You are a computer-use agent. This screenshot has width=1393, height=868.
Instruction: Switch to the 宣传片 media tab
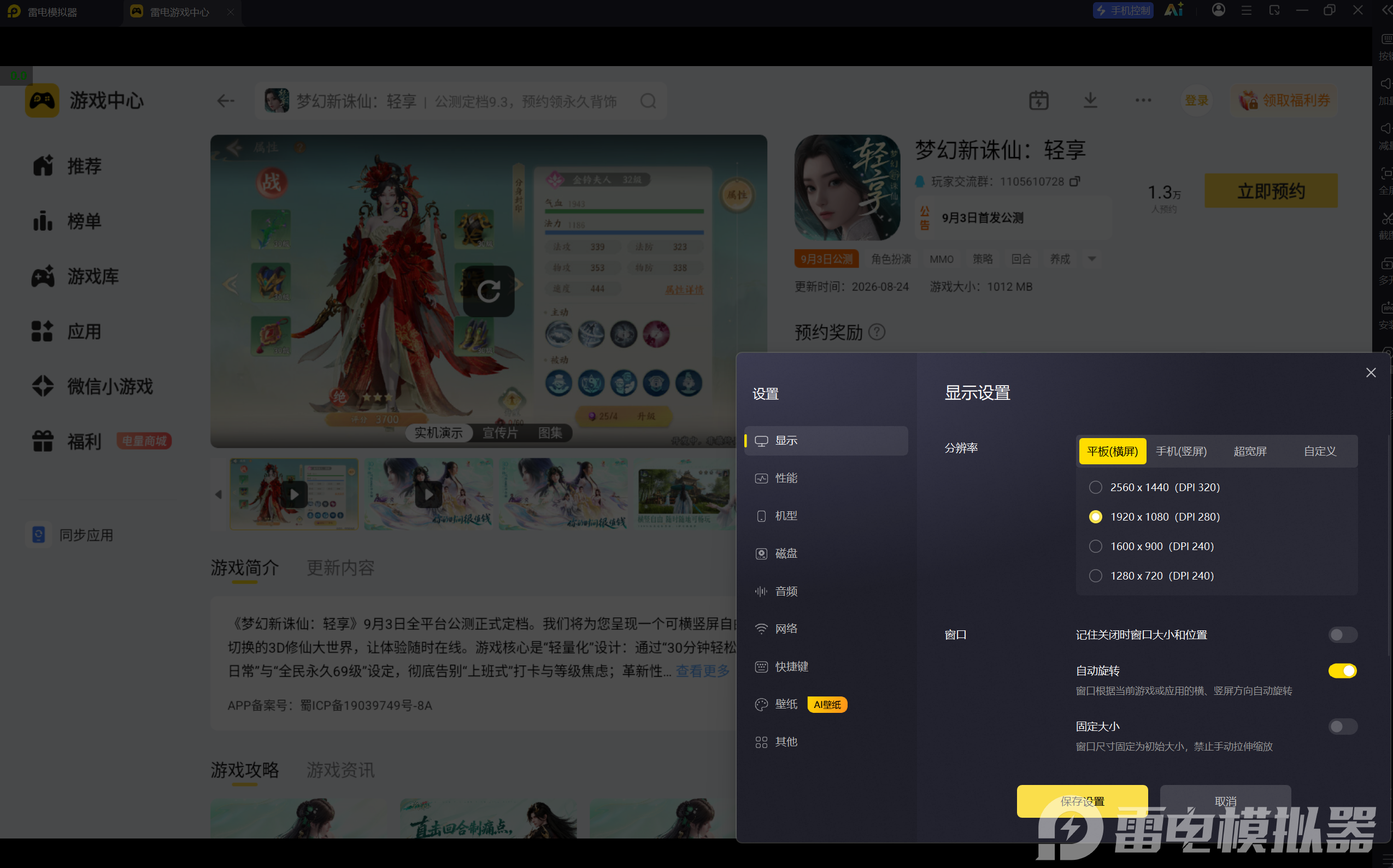pos(500,433)
